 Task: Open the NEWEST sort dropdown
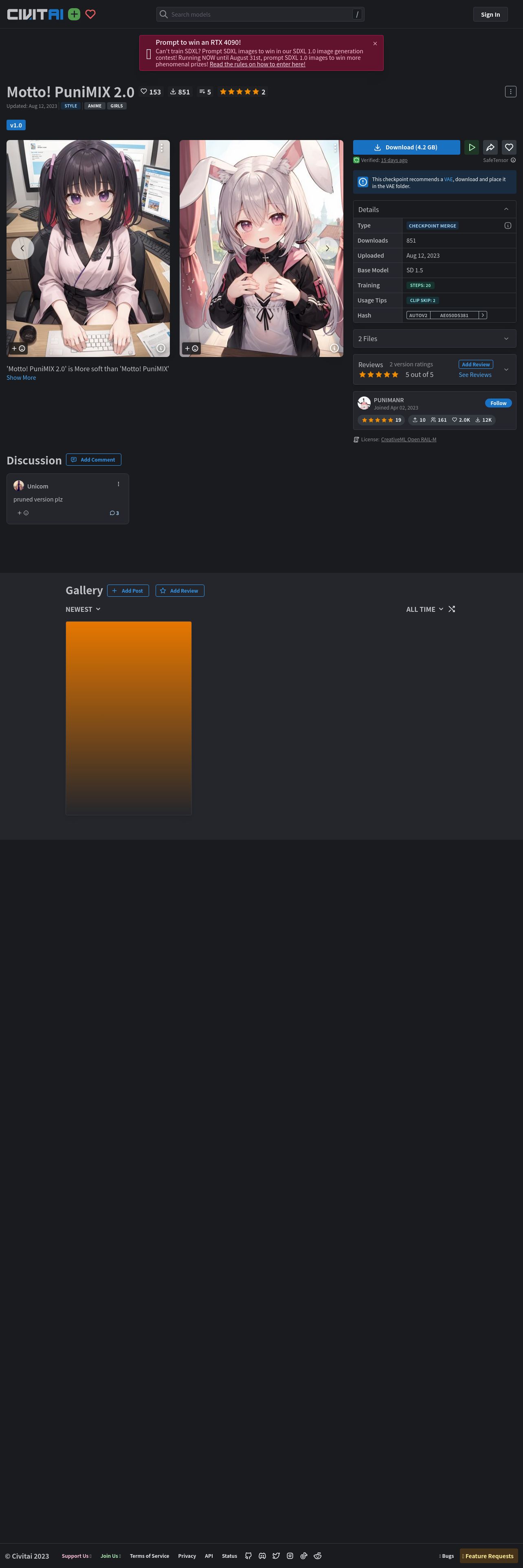pyautogui.click(x=83, y=609)
